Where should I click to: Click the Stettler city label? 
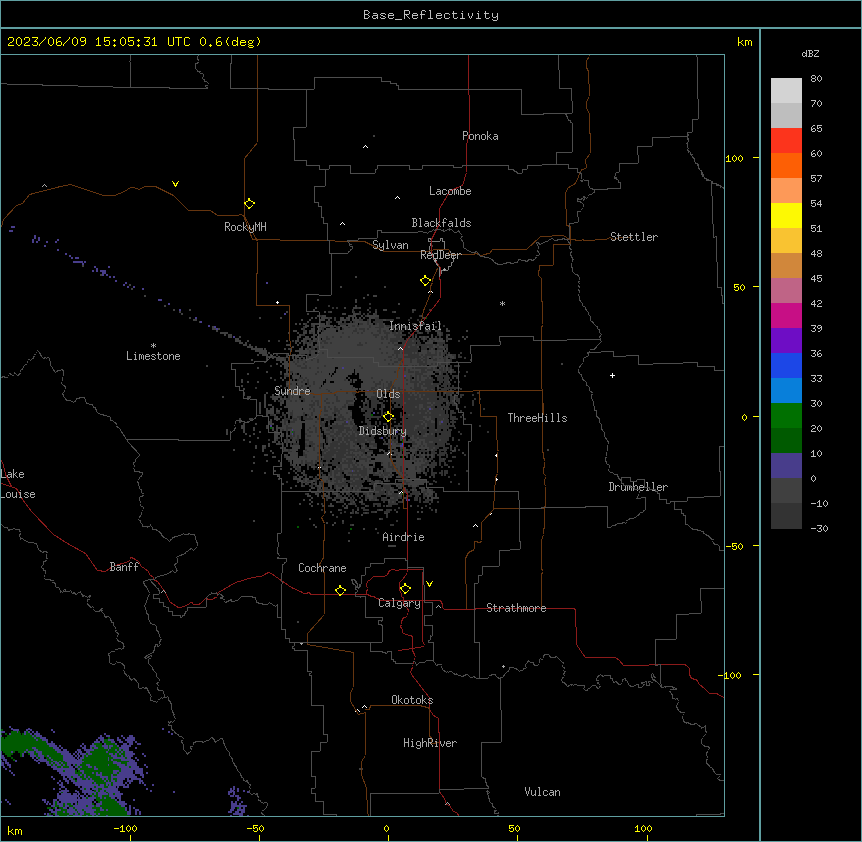point(634,237)
